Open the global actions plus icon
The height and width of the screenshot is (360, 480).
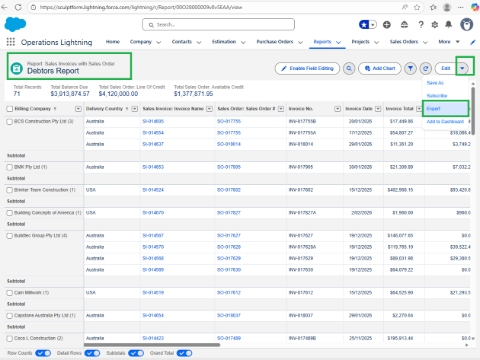(x=387, y=25)
